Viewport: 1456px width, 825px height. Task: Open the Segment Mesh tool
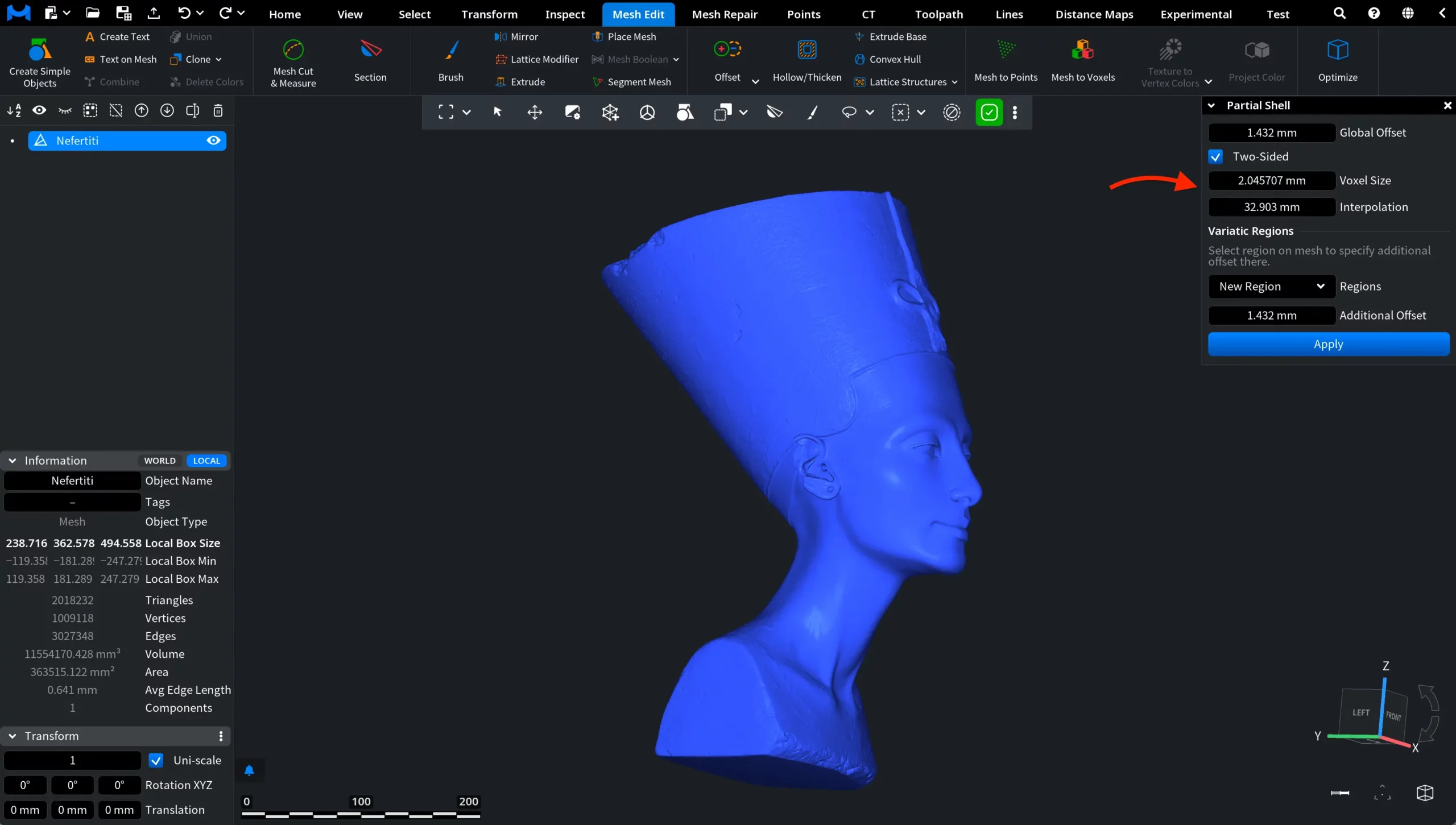tap(632, 82)
